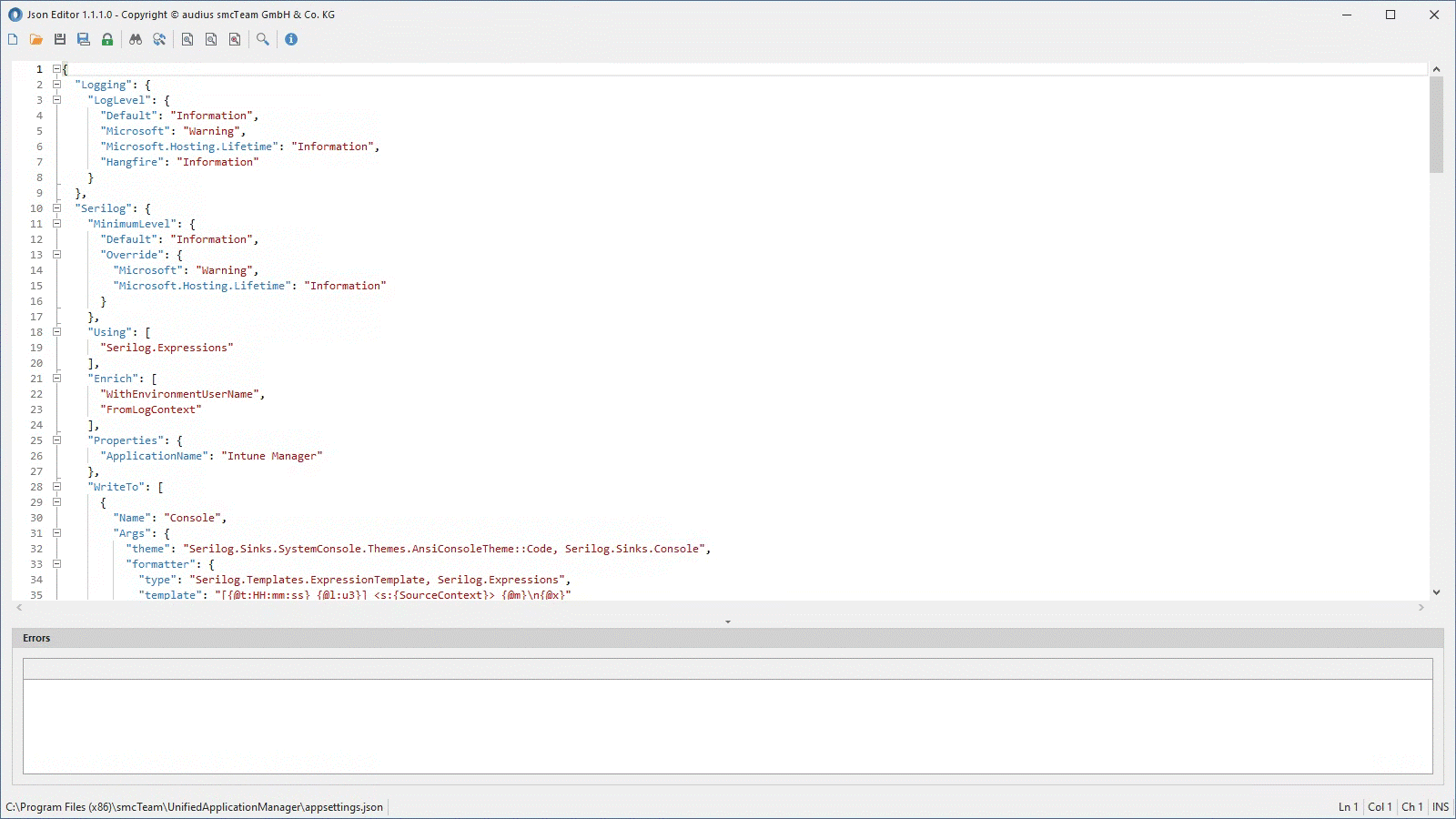Screen dimensions: 1456x819
Task: Create a new file with toolbar icon
Action: (13, 39)
